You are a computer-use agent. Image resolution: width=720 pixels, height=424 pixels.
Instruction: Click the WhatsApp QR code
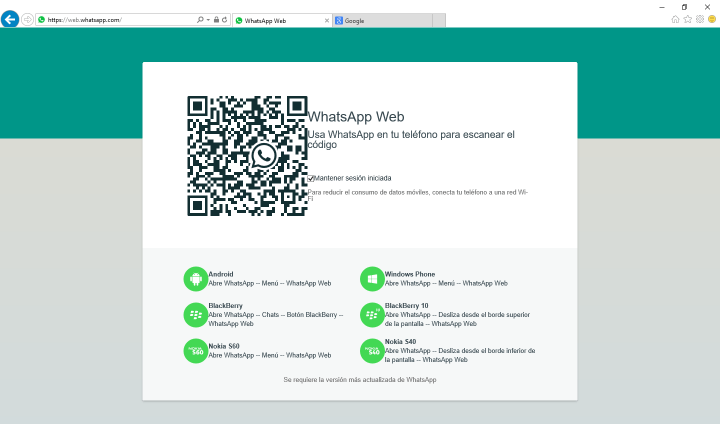tap(247, 156)
